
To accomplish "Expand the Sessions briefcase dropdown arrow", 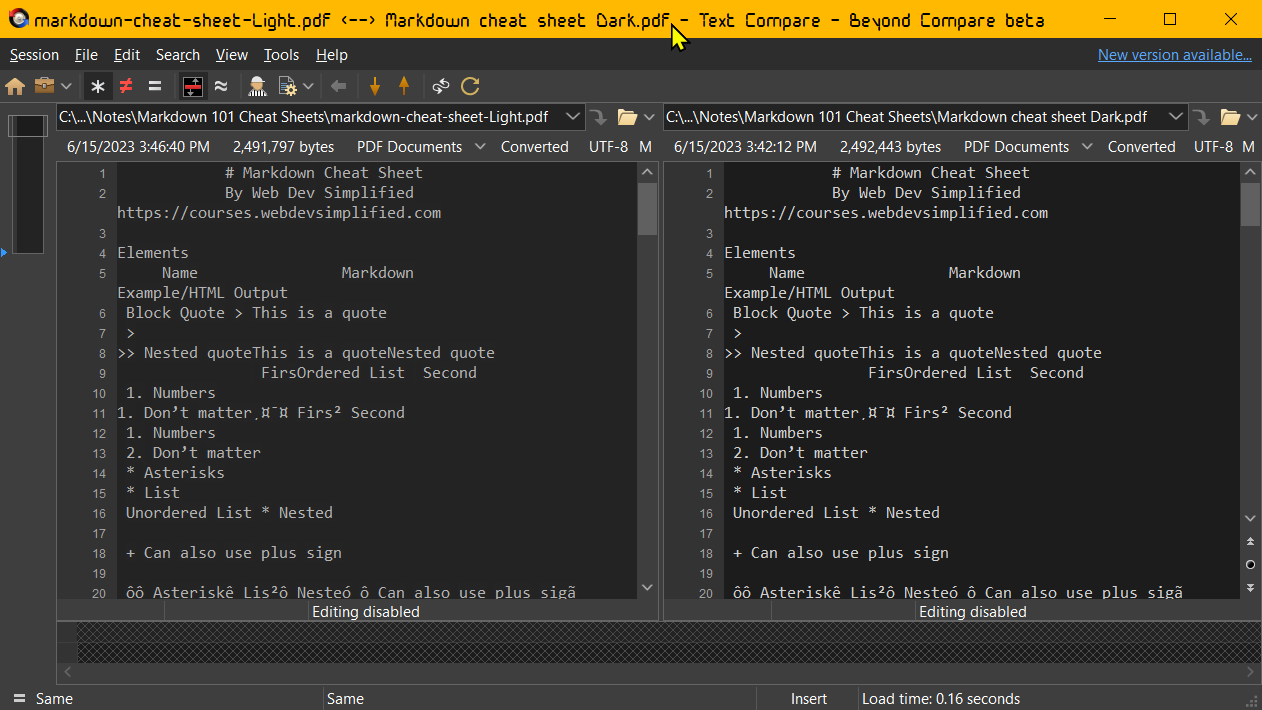I will coord(66,86).
